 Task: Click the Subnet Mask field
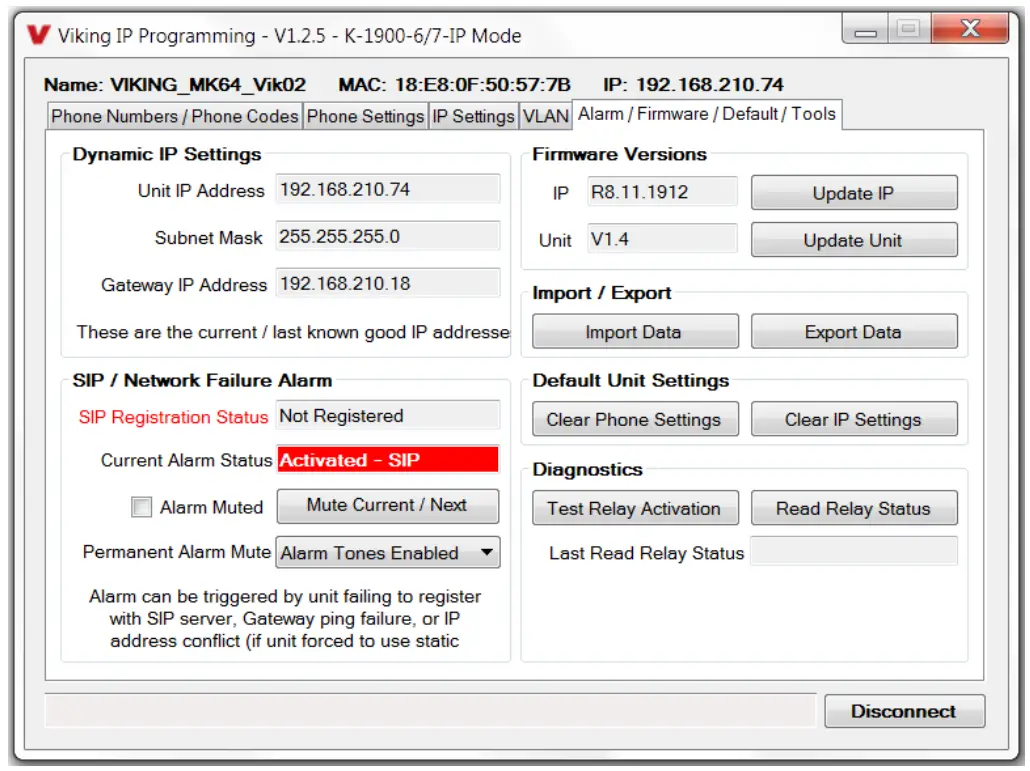(388, 236)
